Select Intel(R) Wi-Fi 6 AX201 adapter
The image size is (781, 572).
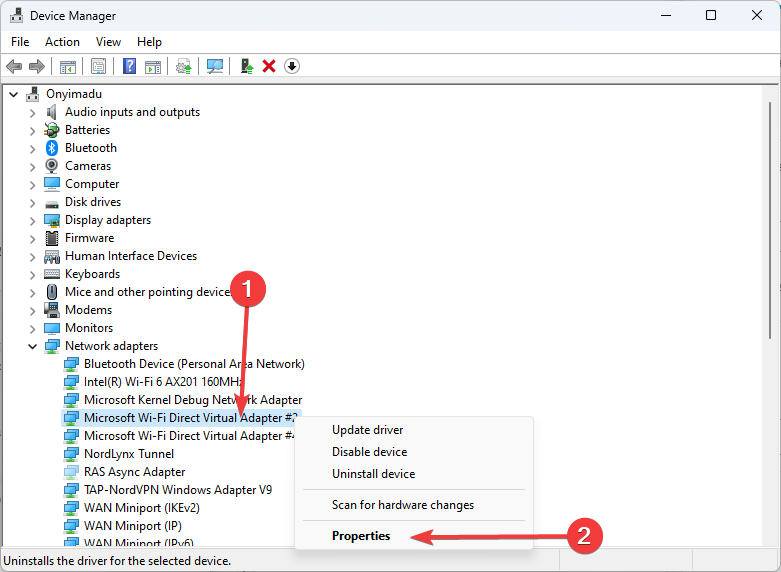(163, 382)
